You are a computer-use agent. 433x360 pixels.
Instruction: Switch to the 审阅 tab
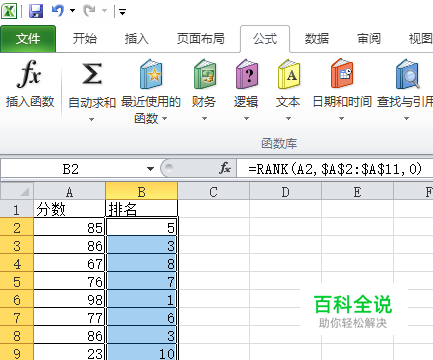369,39
